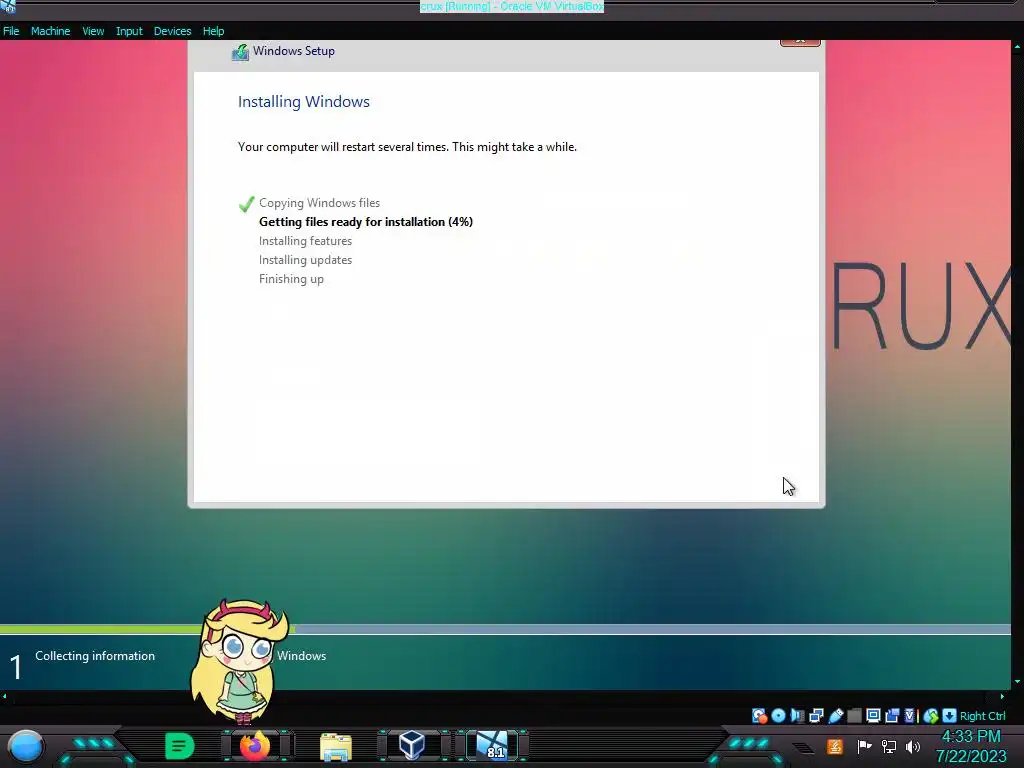Screen dimensions: 1024x768
Task: Click the VM window scroll down arrow
Action: point(1017,682)
